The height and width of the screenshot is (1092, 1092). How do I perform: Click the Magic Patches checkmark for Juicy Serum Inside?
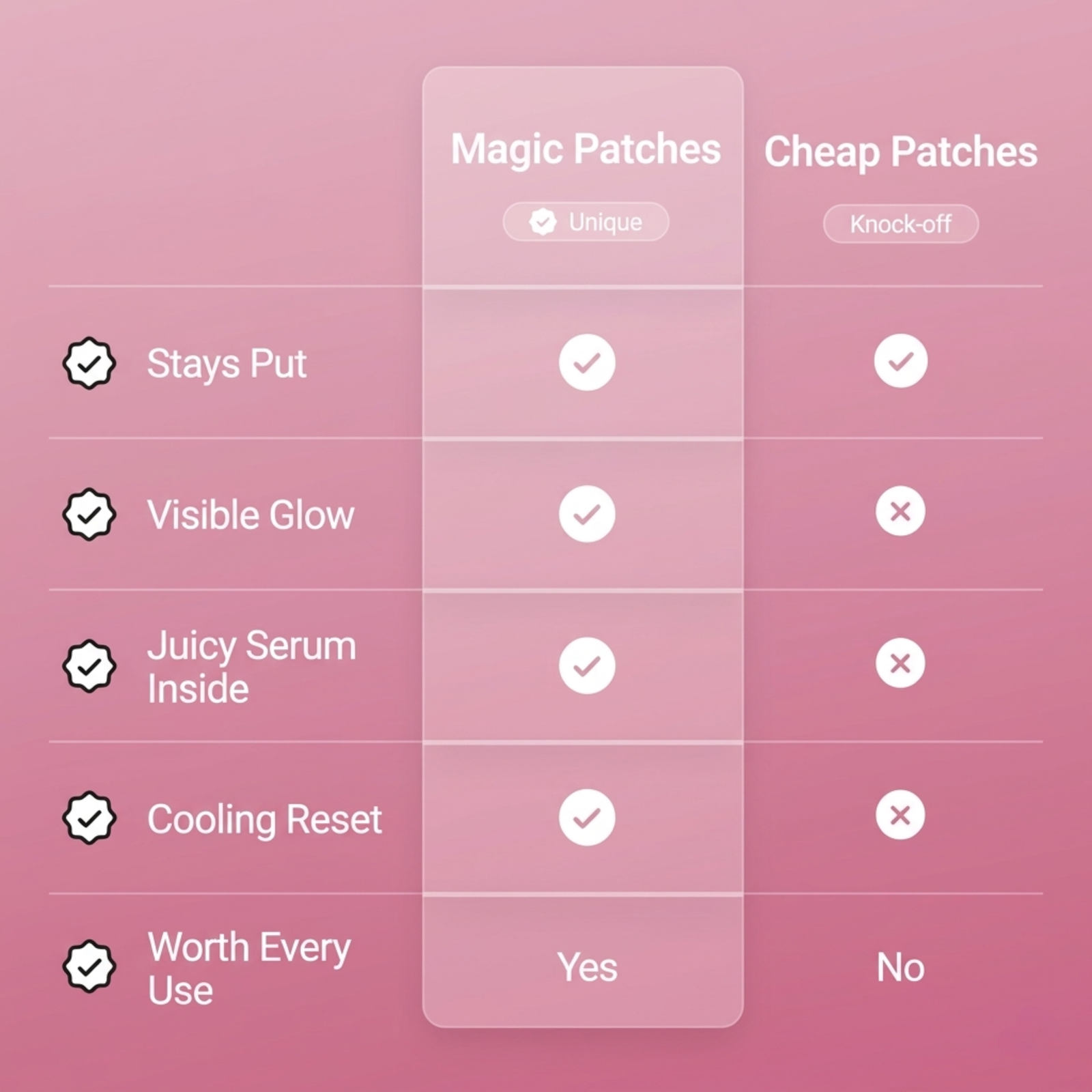pyautogui.click(x=587, y=665)
